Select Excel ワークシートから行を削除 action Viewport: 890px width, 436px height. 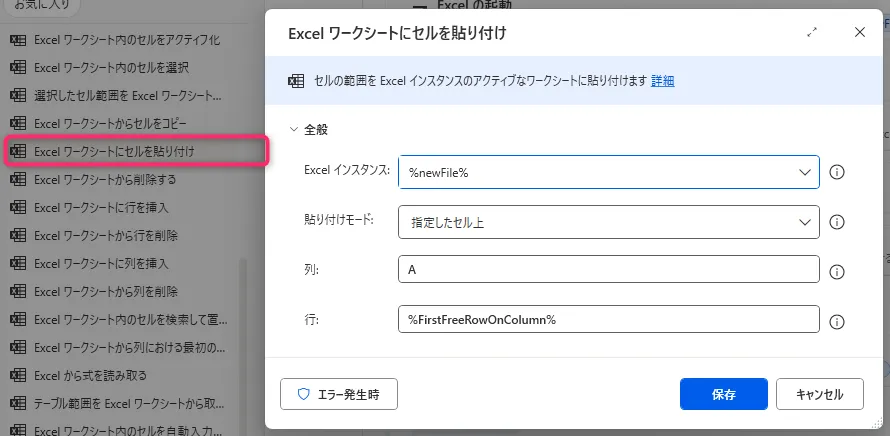pos(106,235)
